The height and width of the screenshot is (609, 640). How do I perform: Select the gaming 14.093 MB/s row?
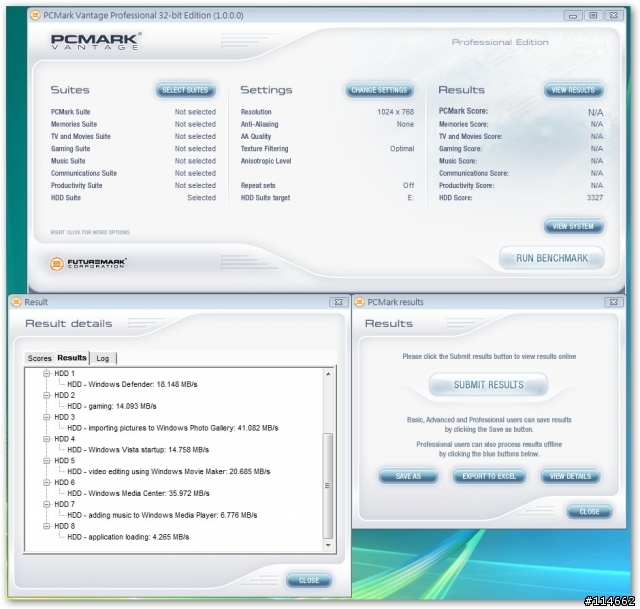[x=112, y=406]
